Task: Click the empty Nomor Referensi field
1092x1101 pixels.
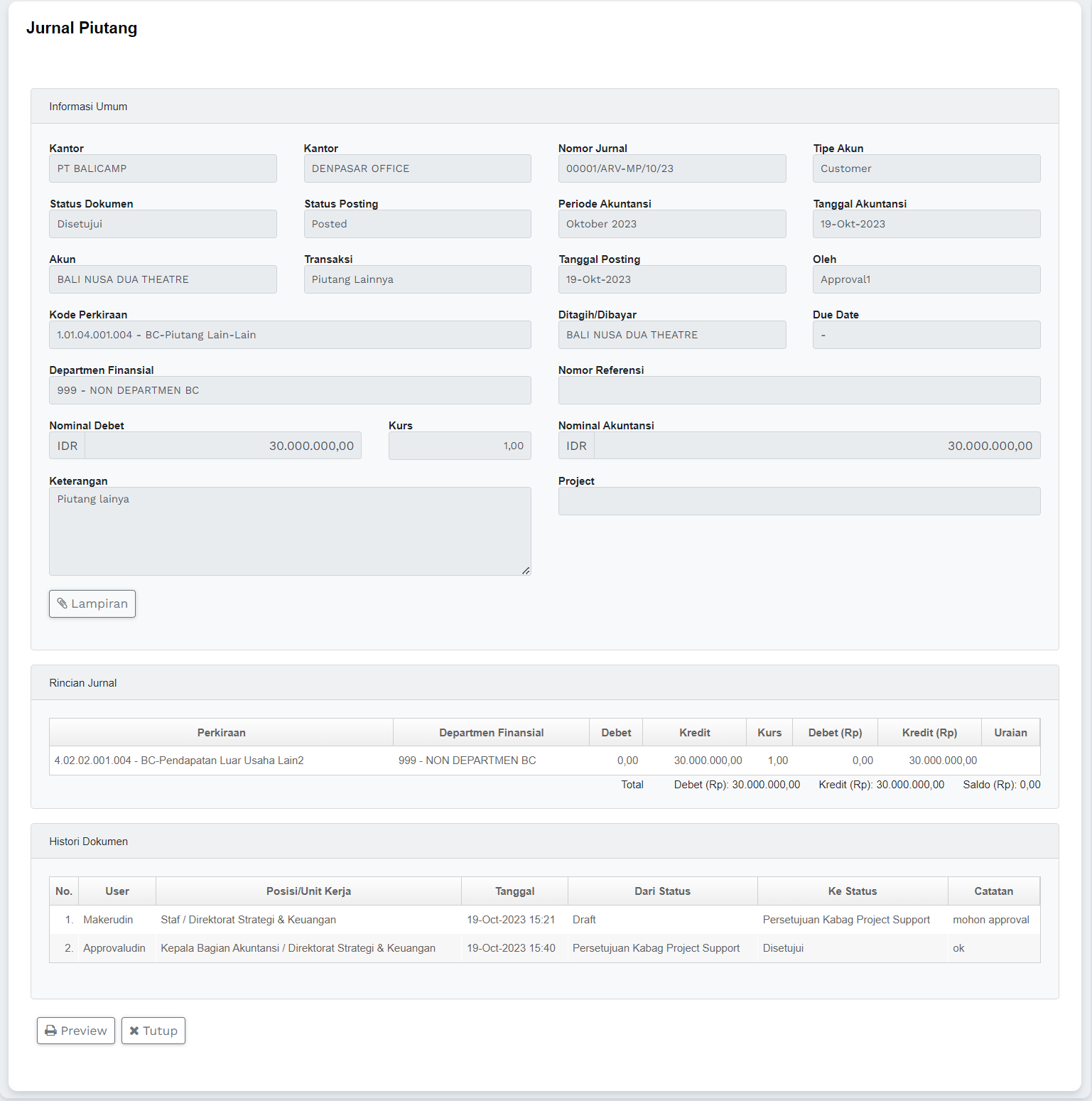Action: pyautogui.click(x=799, y=390)
